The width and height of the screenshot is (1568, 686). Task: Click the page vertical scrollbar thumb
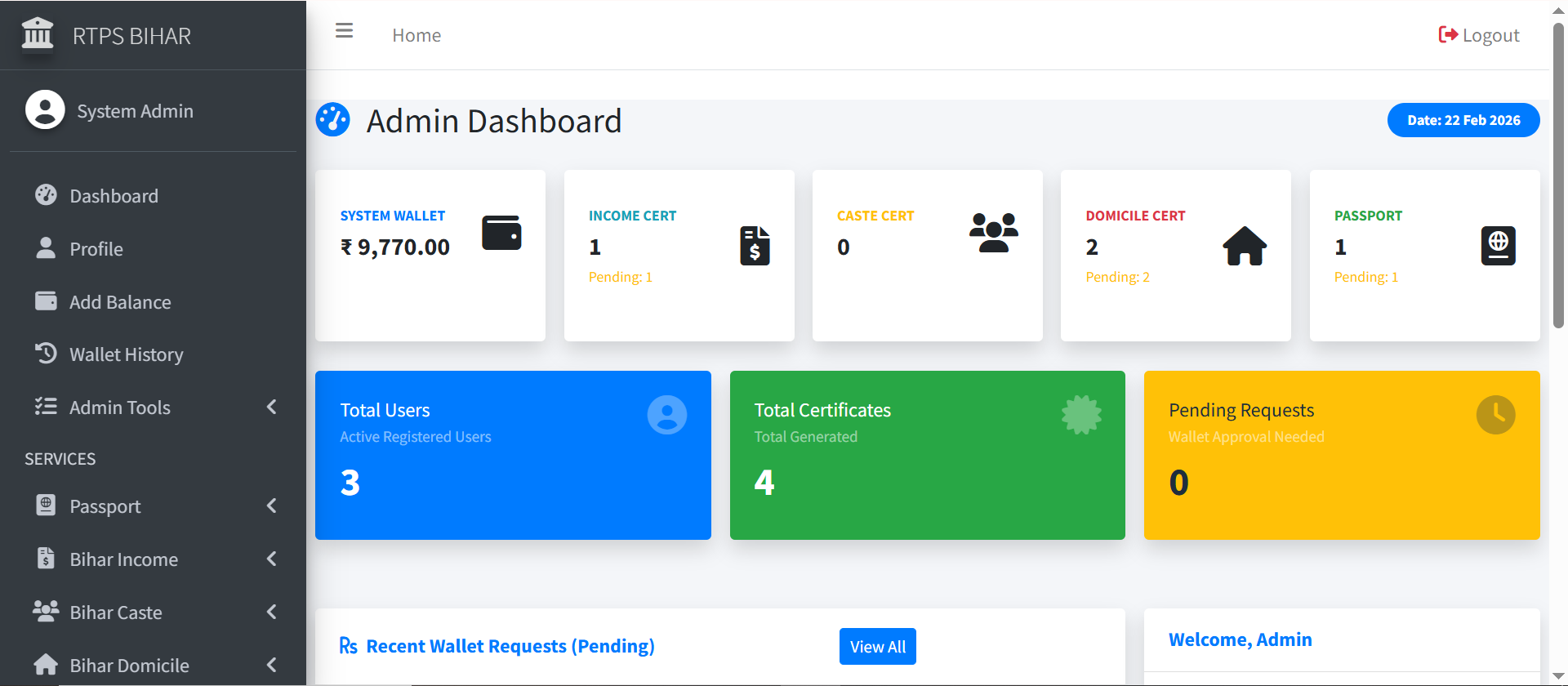coord(1558,176)
